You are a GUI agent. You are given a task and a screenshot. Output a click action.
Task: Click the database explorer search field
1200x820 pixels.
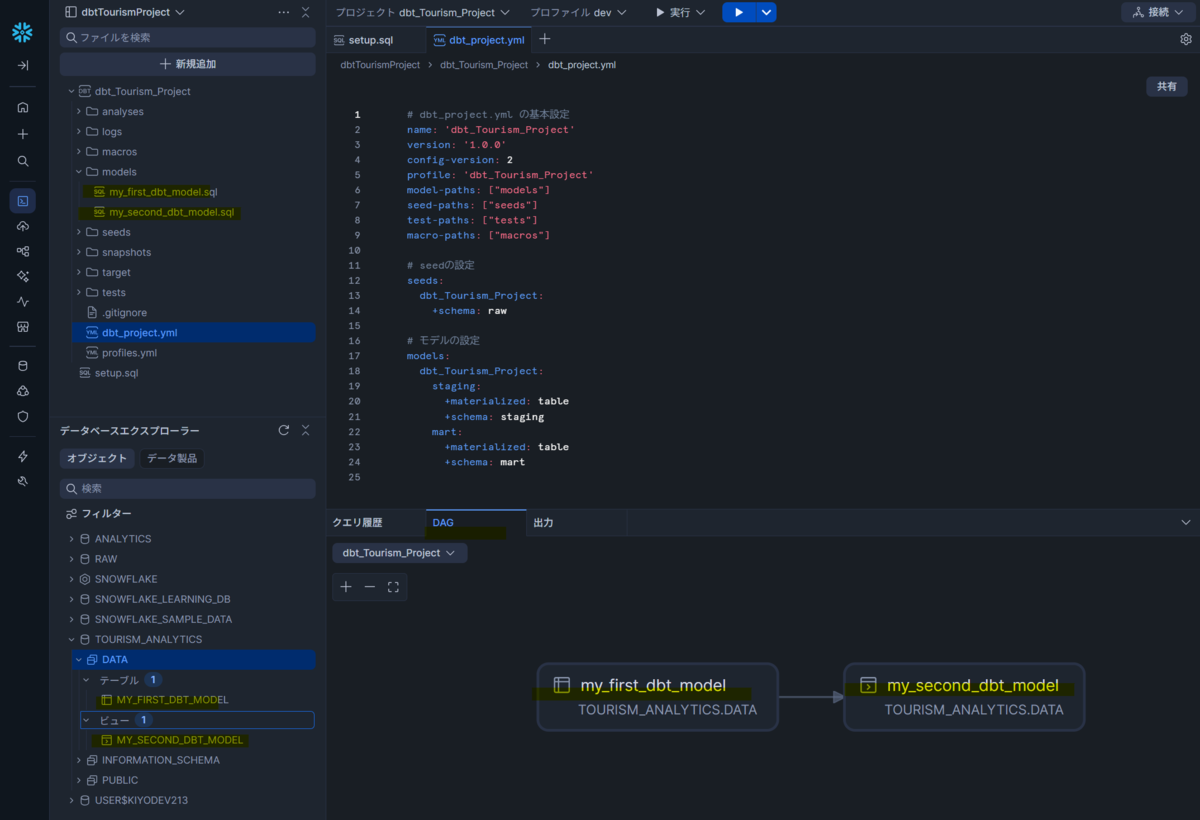click(x=188, y=488)
